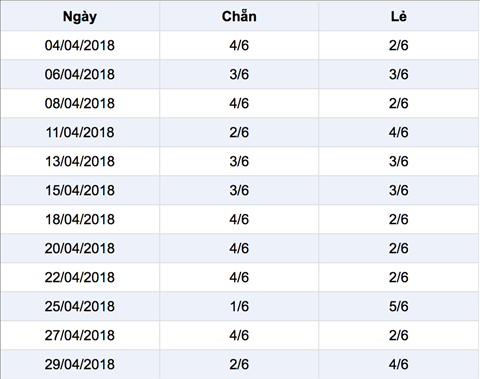Click the Chẵn column header
The width and height of the screenshot is (480, 379).
[x=239, y=16]
